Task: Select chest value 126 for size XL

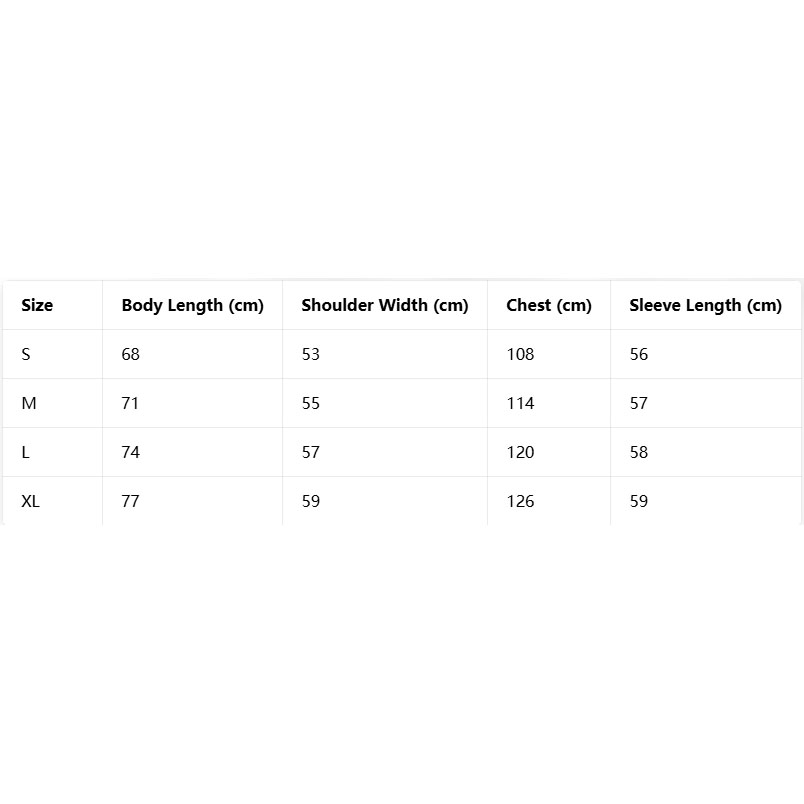Action: click(x=520, y=501)
